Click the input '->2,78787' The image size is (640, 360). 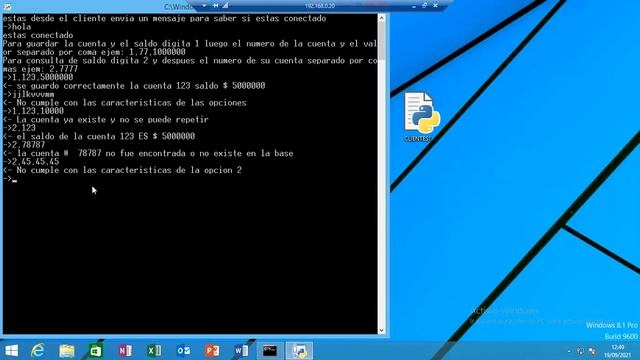pyautogui.click(x=24, y=145)
